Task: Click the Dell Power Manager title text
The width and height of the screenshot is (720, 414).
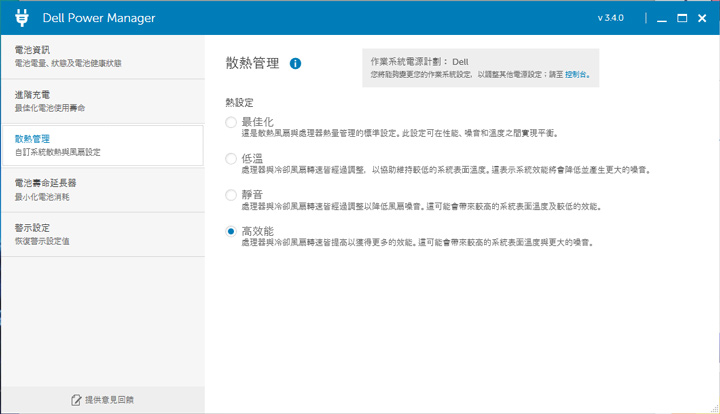Action: click(x=99, y=18)
